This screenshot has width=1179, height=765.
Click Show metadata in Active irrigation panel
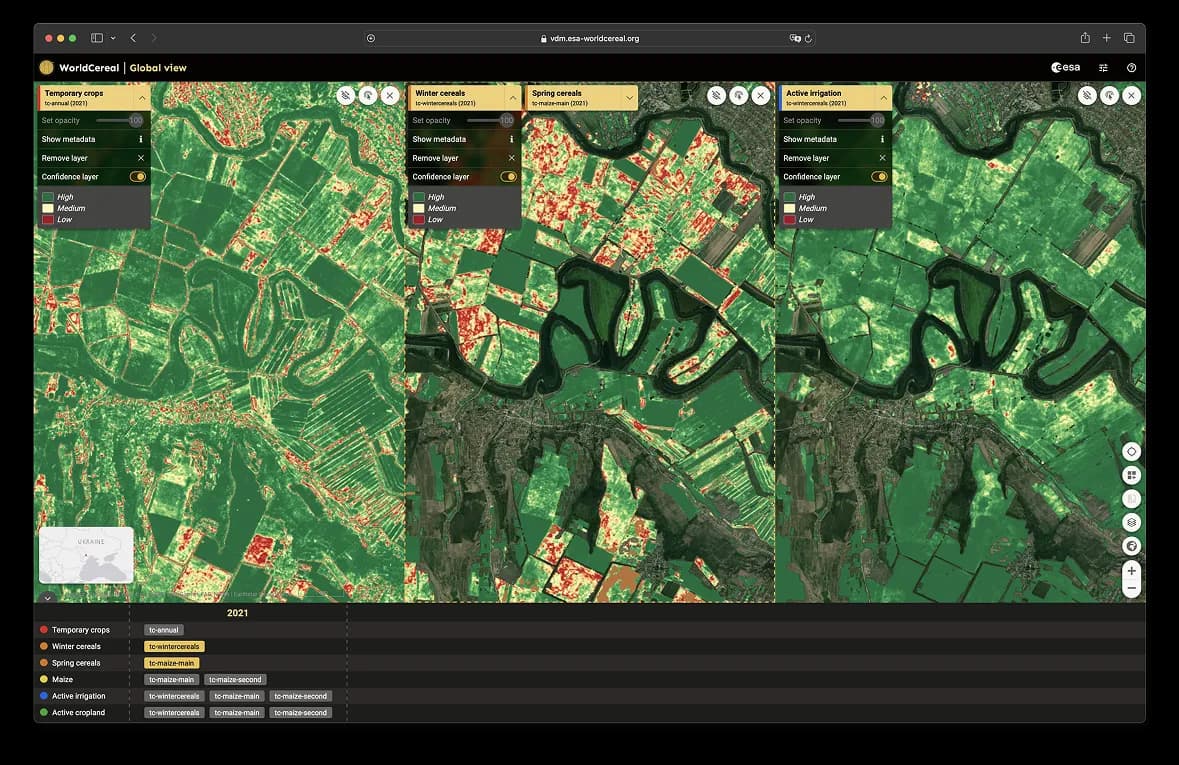(x=810, y=139)
